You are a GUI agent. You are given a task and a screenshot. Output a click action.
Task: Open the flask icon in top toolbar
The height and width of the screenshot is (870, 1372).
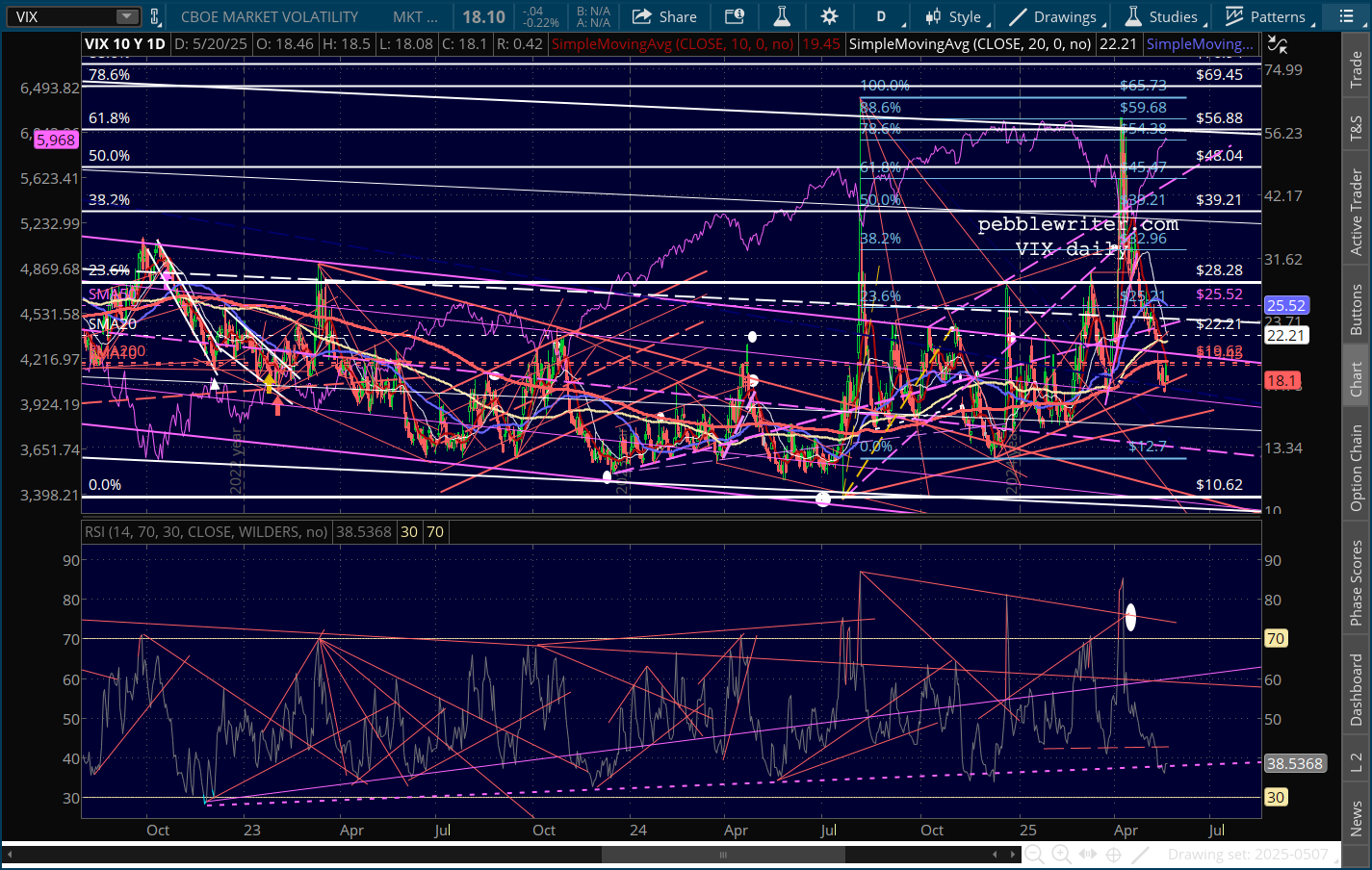click(x=782, y=16)
